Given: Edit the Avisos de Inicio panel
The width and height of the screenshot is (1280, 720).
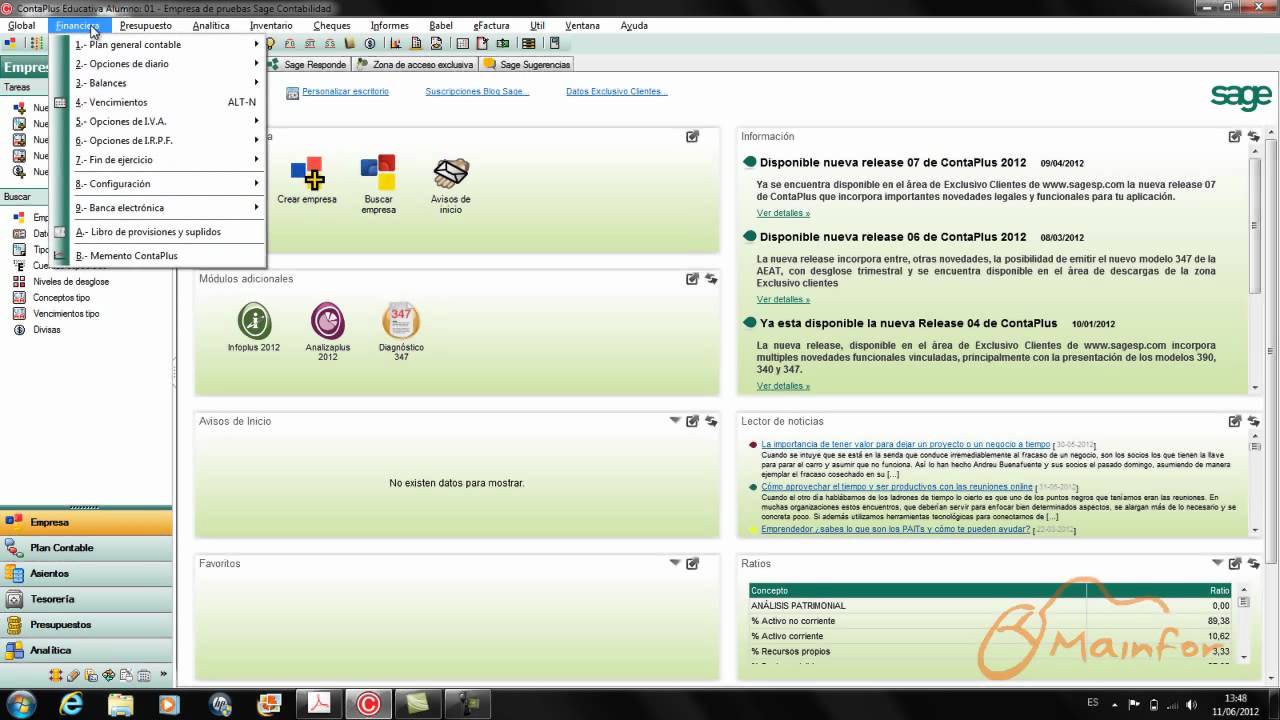Looking at the screenshot, I should point(692,421).
